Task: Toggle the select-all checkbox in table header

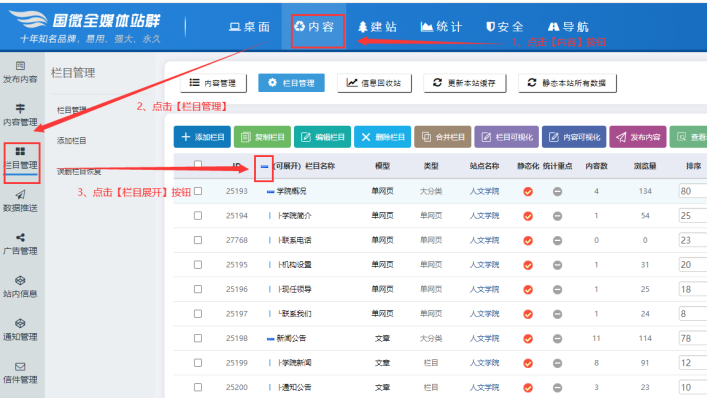Action: (x=198, y=165)
